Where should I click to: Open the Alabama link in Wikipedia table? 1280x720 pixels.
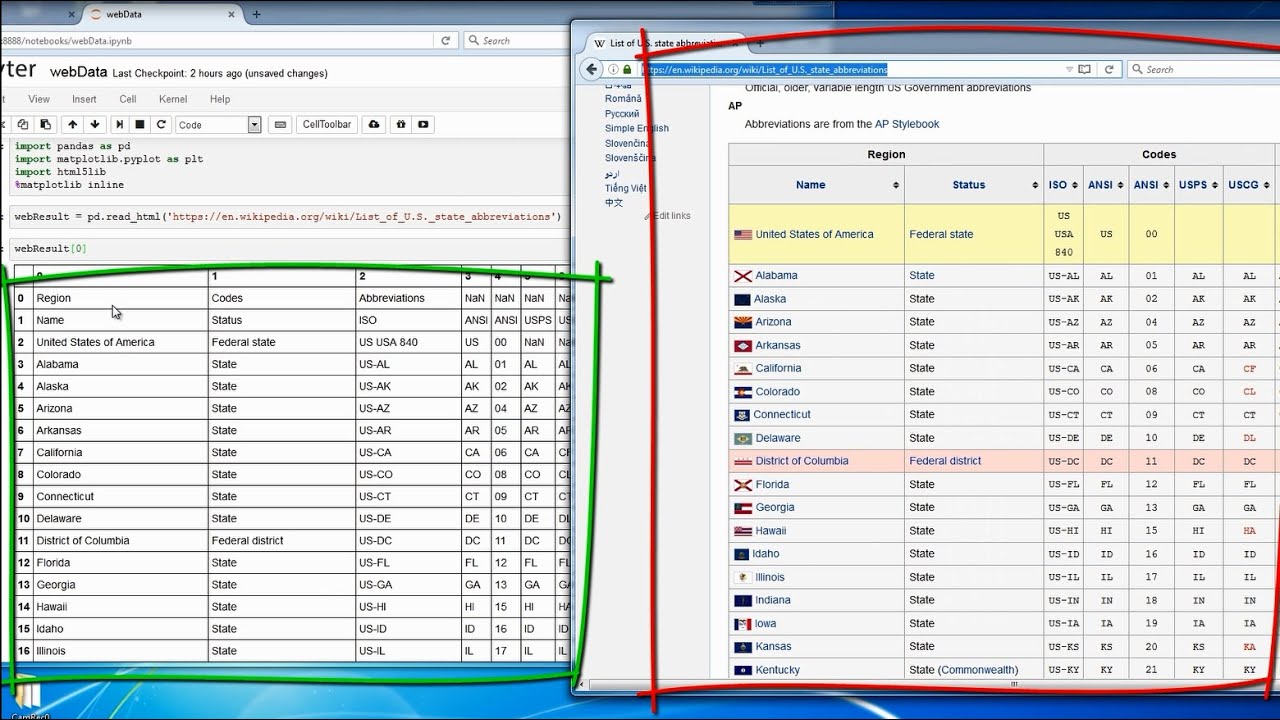(776, 275)
